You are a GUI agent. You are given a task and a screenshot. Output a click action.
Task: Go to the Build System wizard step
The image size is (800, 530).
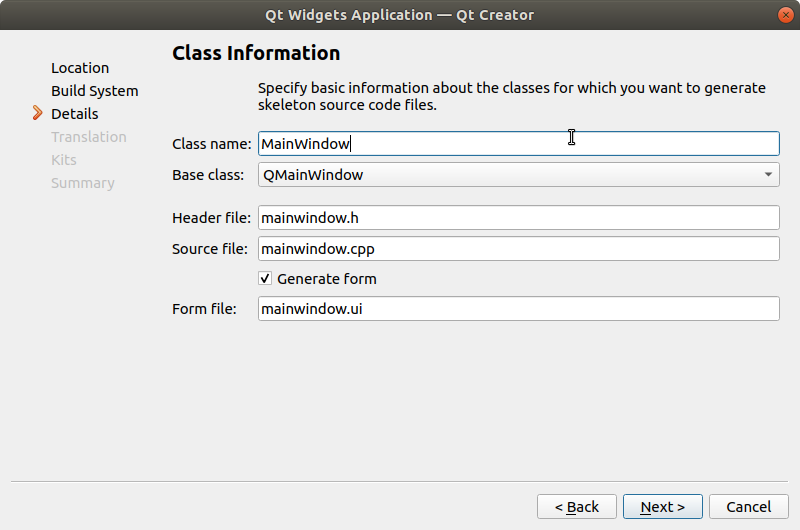click(95, 91)
